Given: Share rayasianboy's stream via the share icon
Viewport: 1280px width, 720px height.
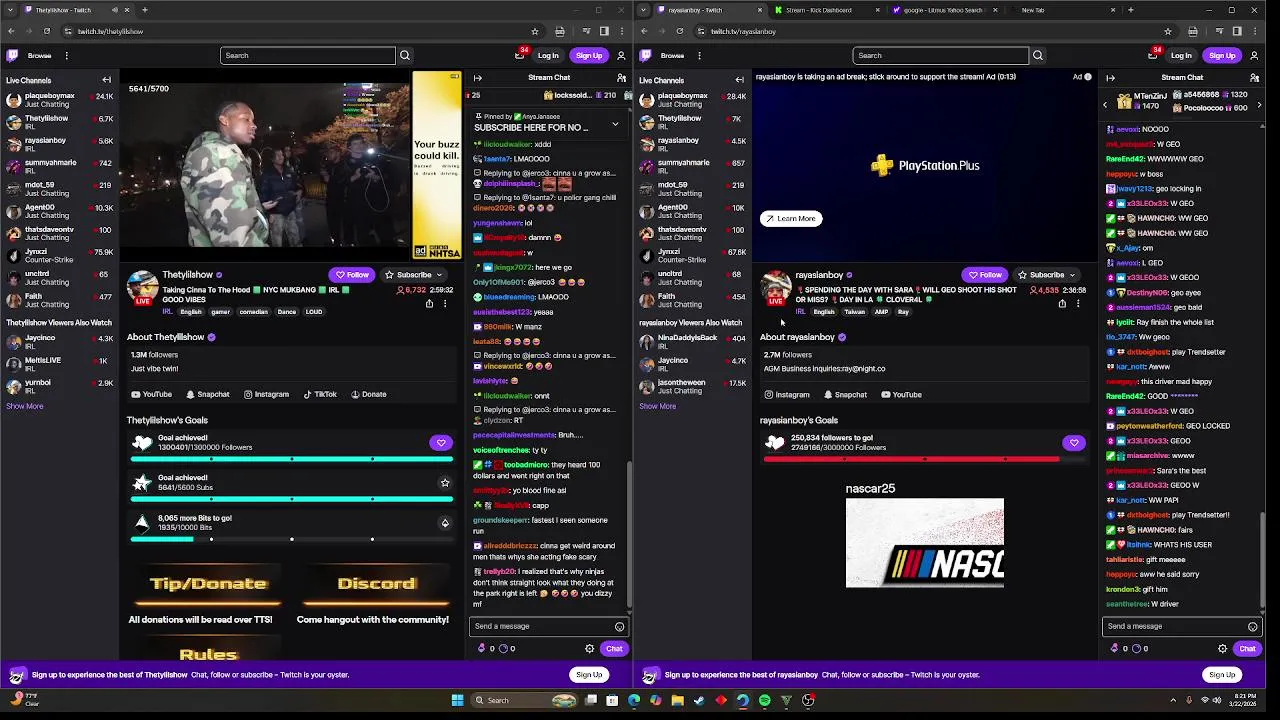Looking at the screenshot, I should (1062, 303).
